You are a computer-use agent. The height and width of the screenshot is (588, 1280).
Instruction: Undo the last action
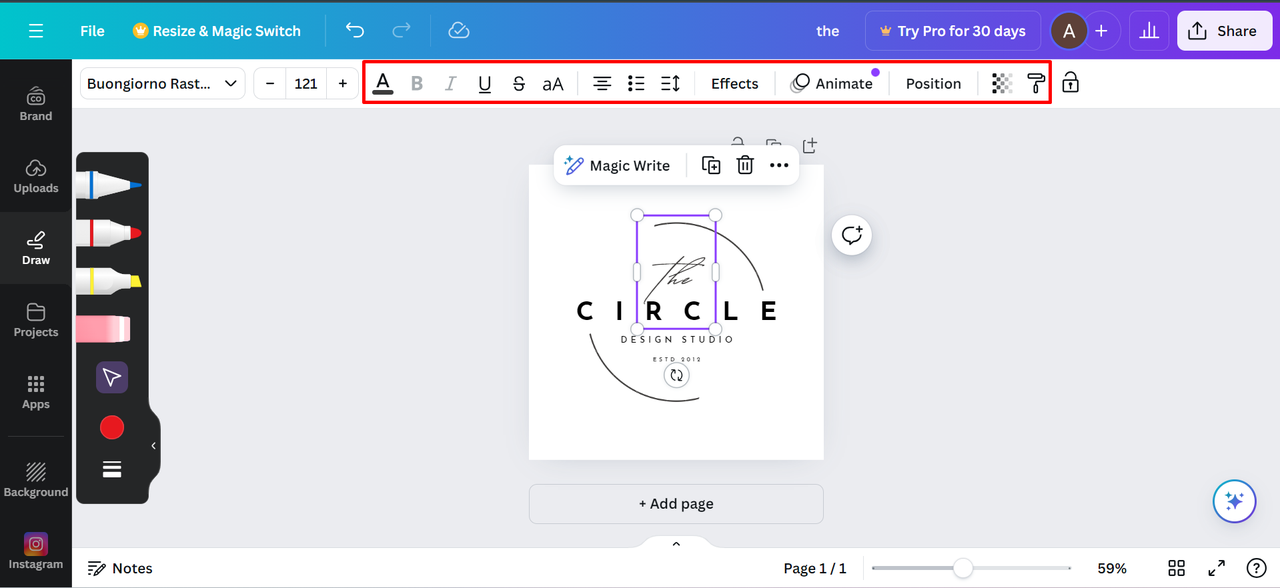[355, 31]
